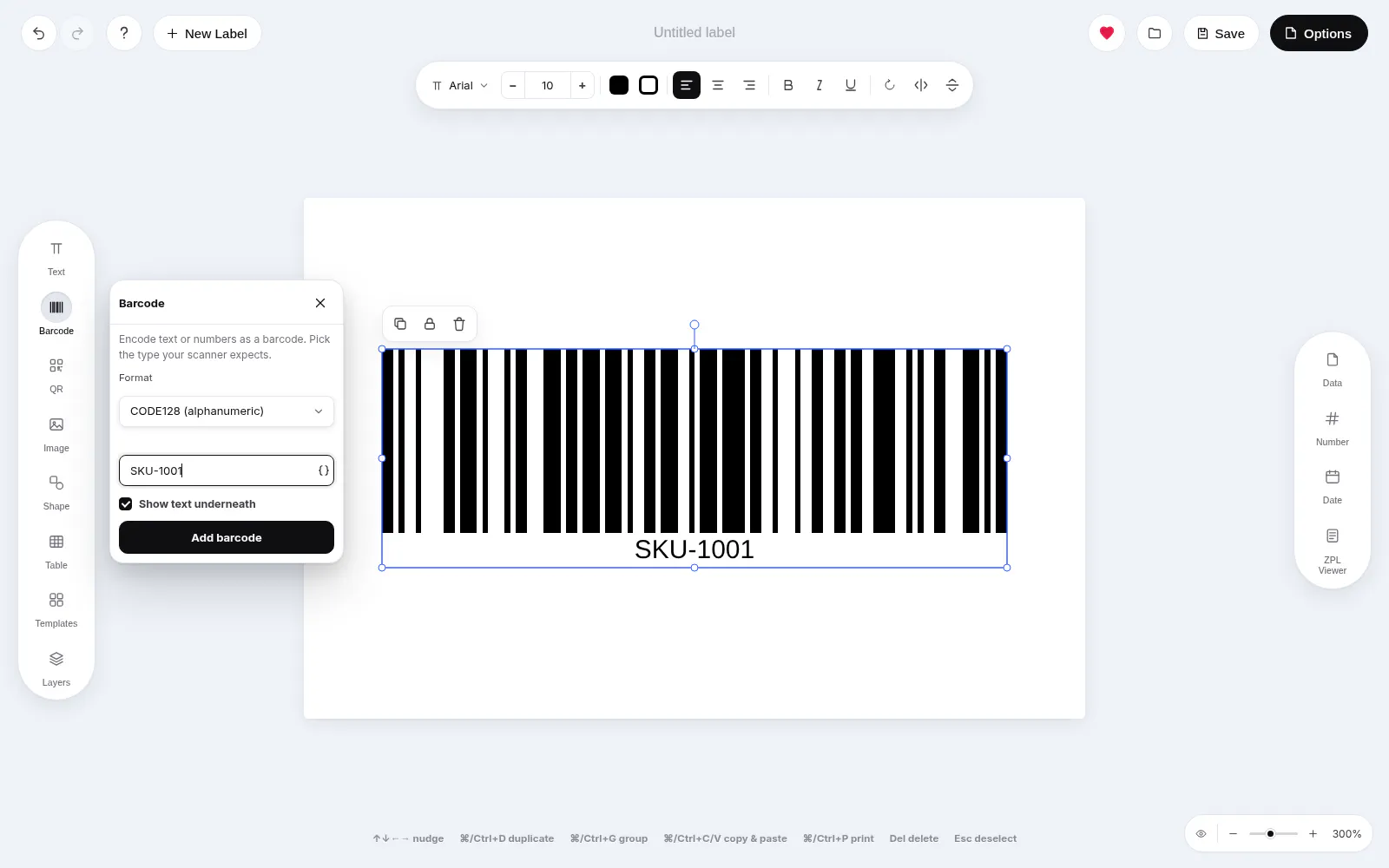This screenshot has height=868, width=1389.
Task: Click the barcode rotation handle
Action: (x=694, y=325)
